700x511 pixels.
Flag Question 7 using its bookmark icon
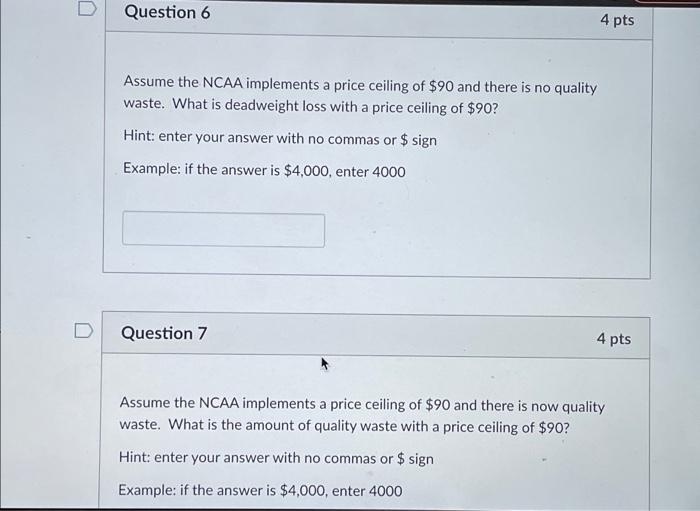coord(84,330)
